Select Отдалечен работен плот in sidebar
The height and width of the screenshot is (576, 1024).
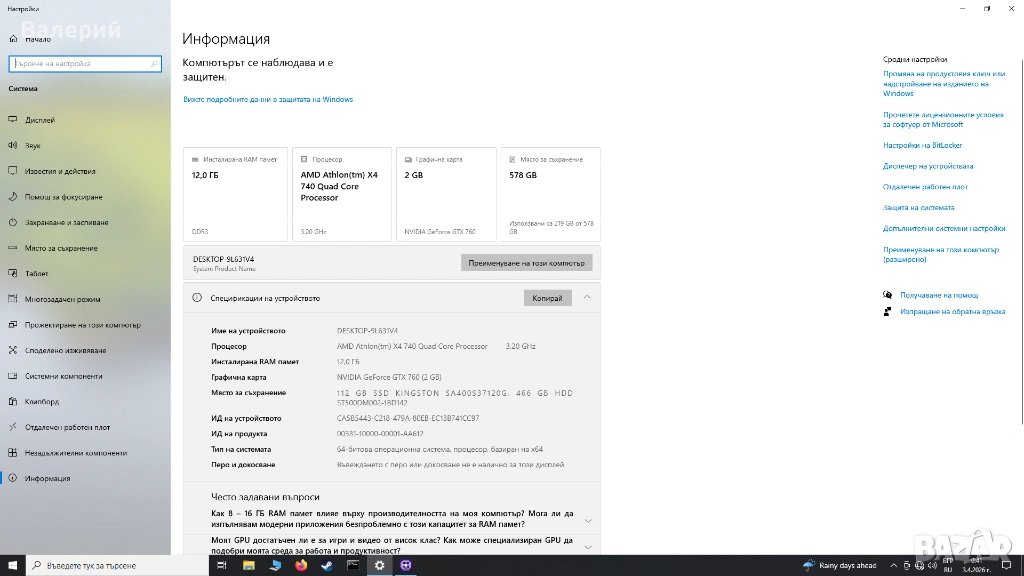coord(67,427)
